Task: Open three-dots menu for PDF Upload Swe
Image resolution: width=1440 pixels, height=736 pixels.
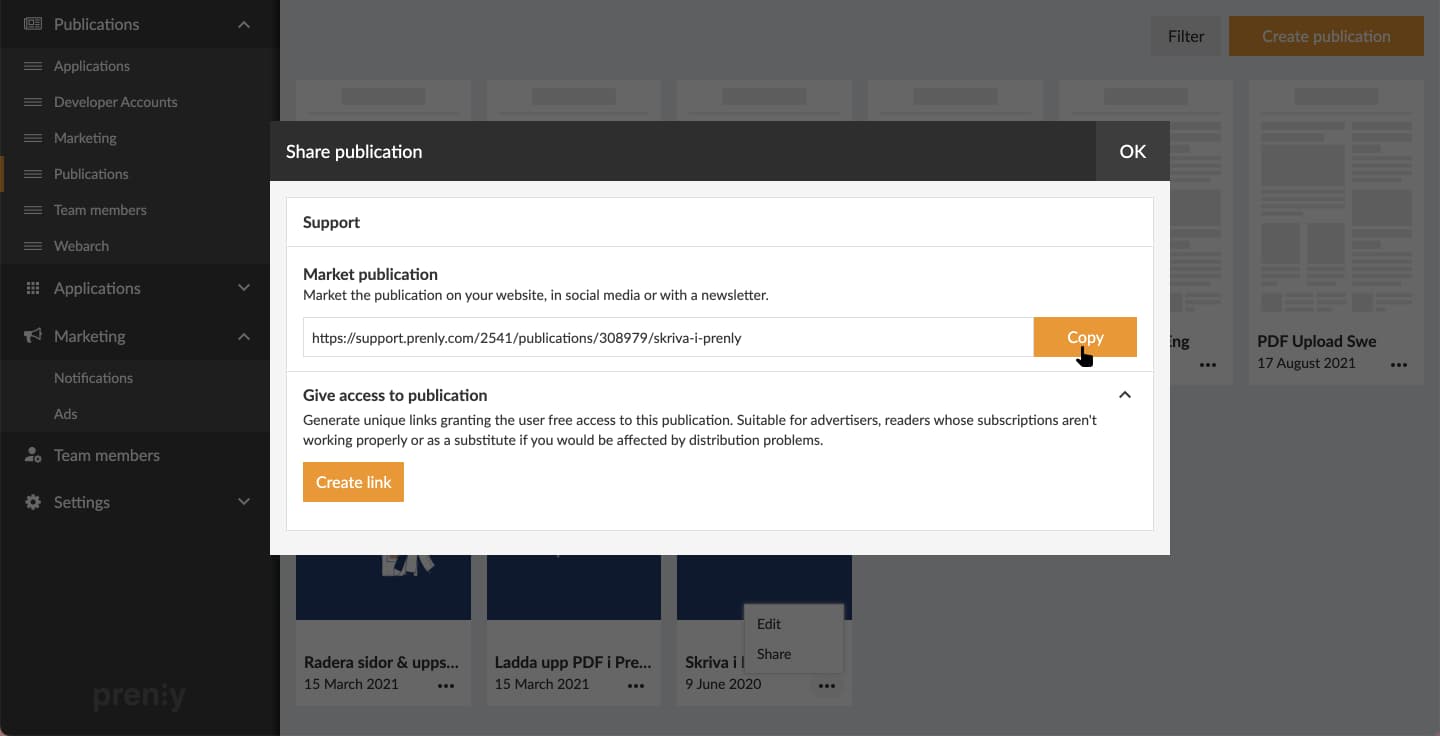Action: point(1398,365)
